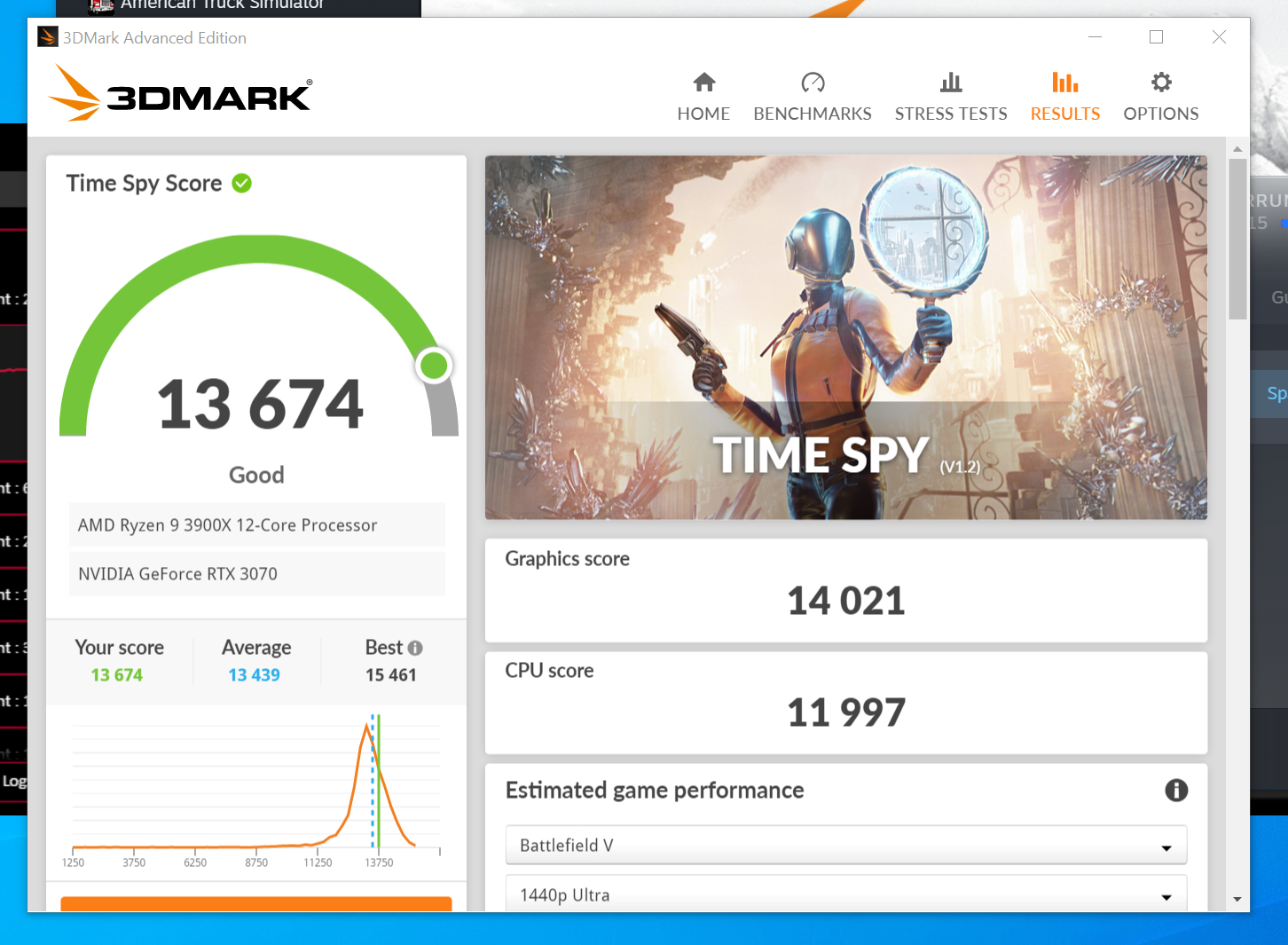Viewport: 1288px width, 945px height.
Task: Click the Best score value 15 461
Action: (391, 675)
